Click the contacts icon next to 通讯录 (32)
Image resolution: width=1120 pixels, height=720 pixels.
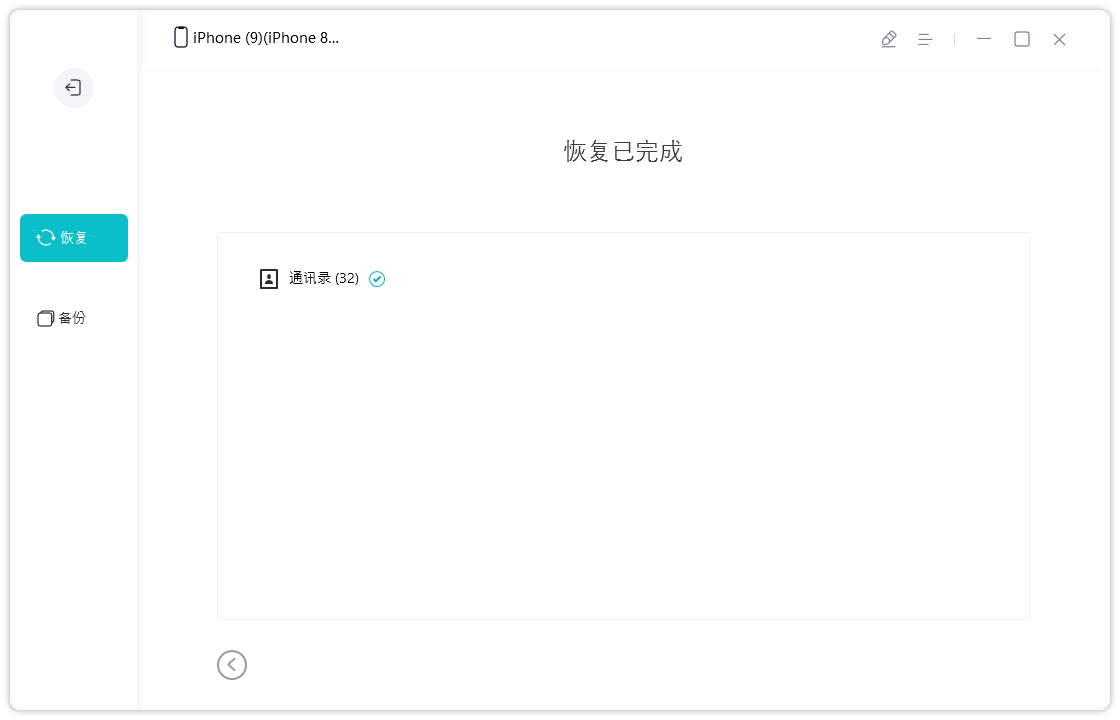coord(268,278)
